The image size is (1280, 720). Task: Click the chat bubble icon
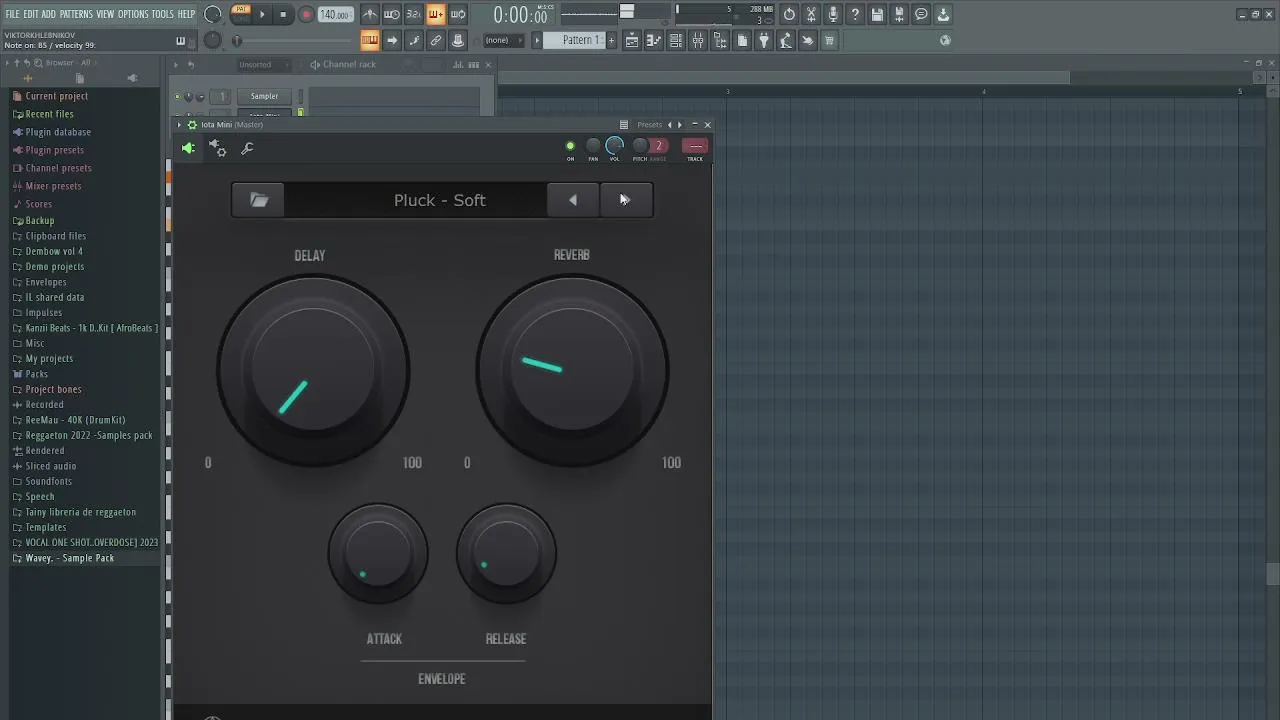[921, 14]
